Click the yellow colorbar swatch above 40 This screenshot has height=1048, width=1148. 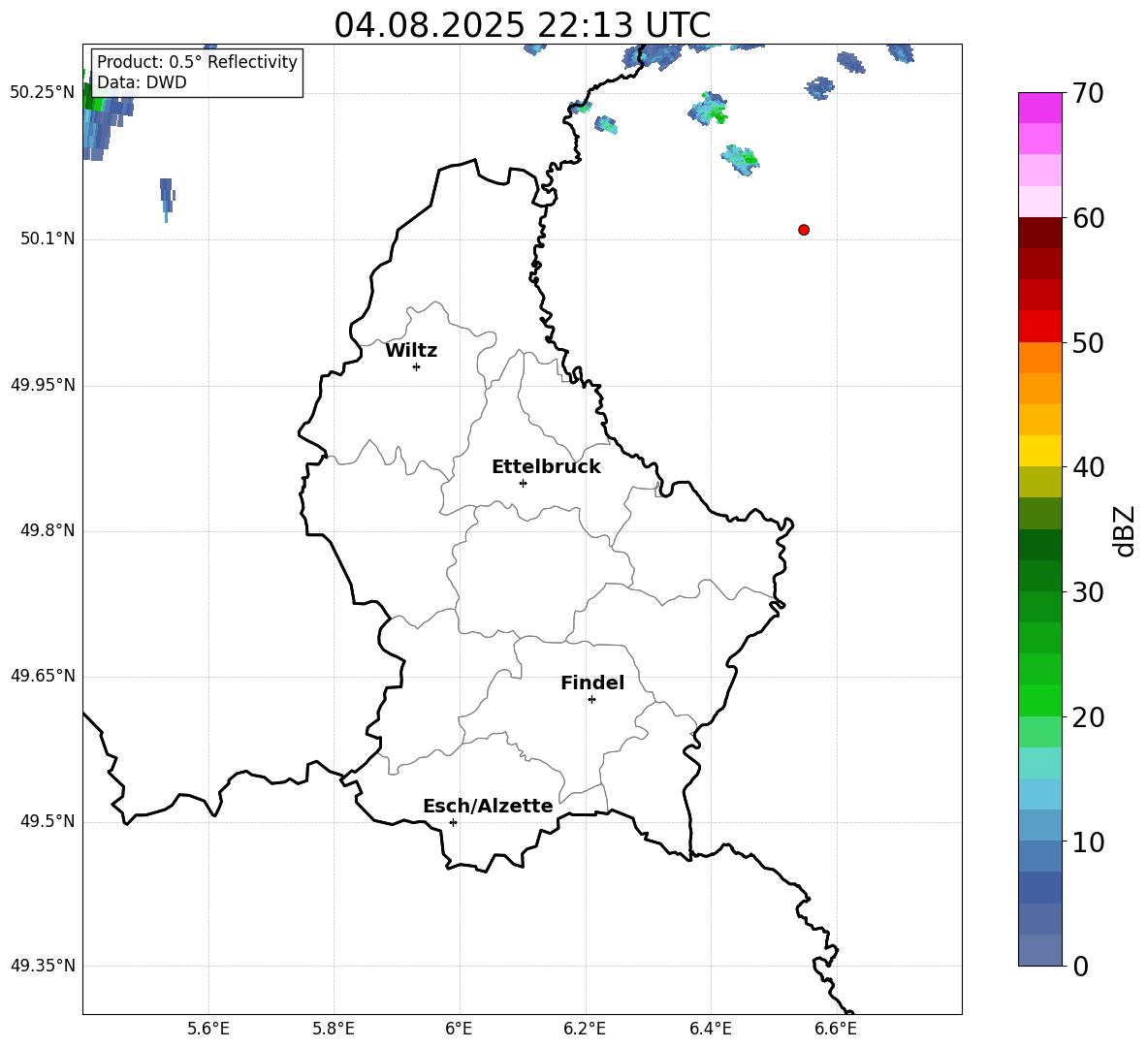tap(1040, 451)
